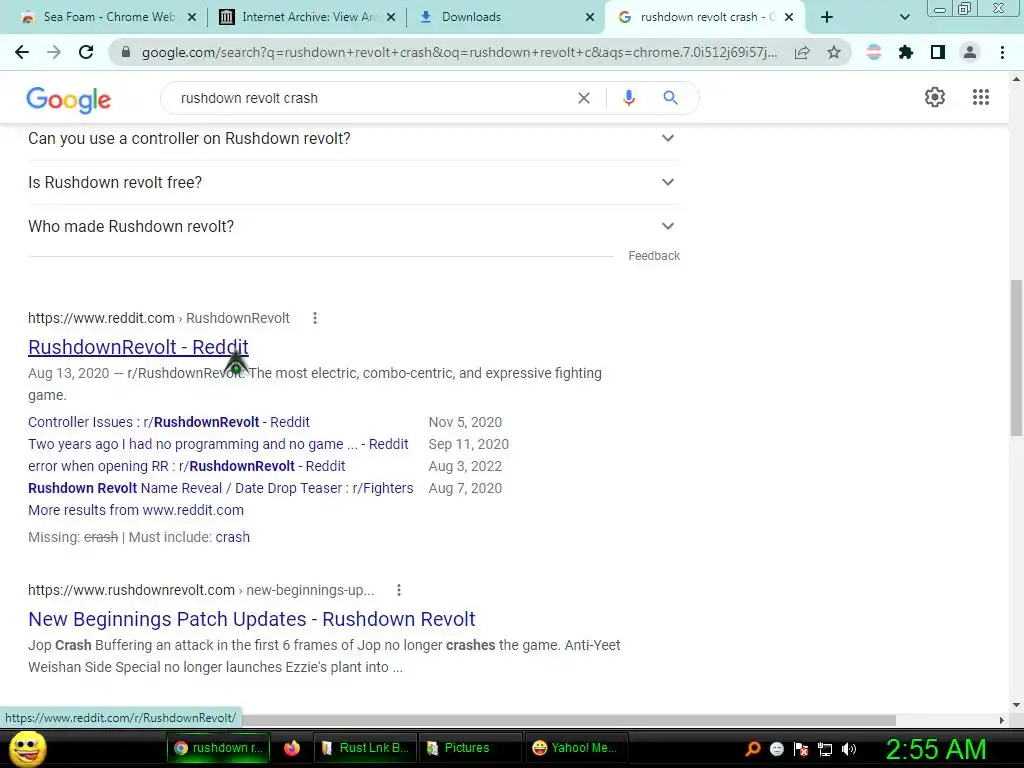Open the Google apps grid
Viewport: 1024px width, 768px height.
click(x=981, y=97)
